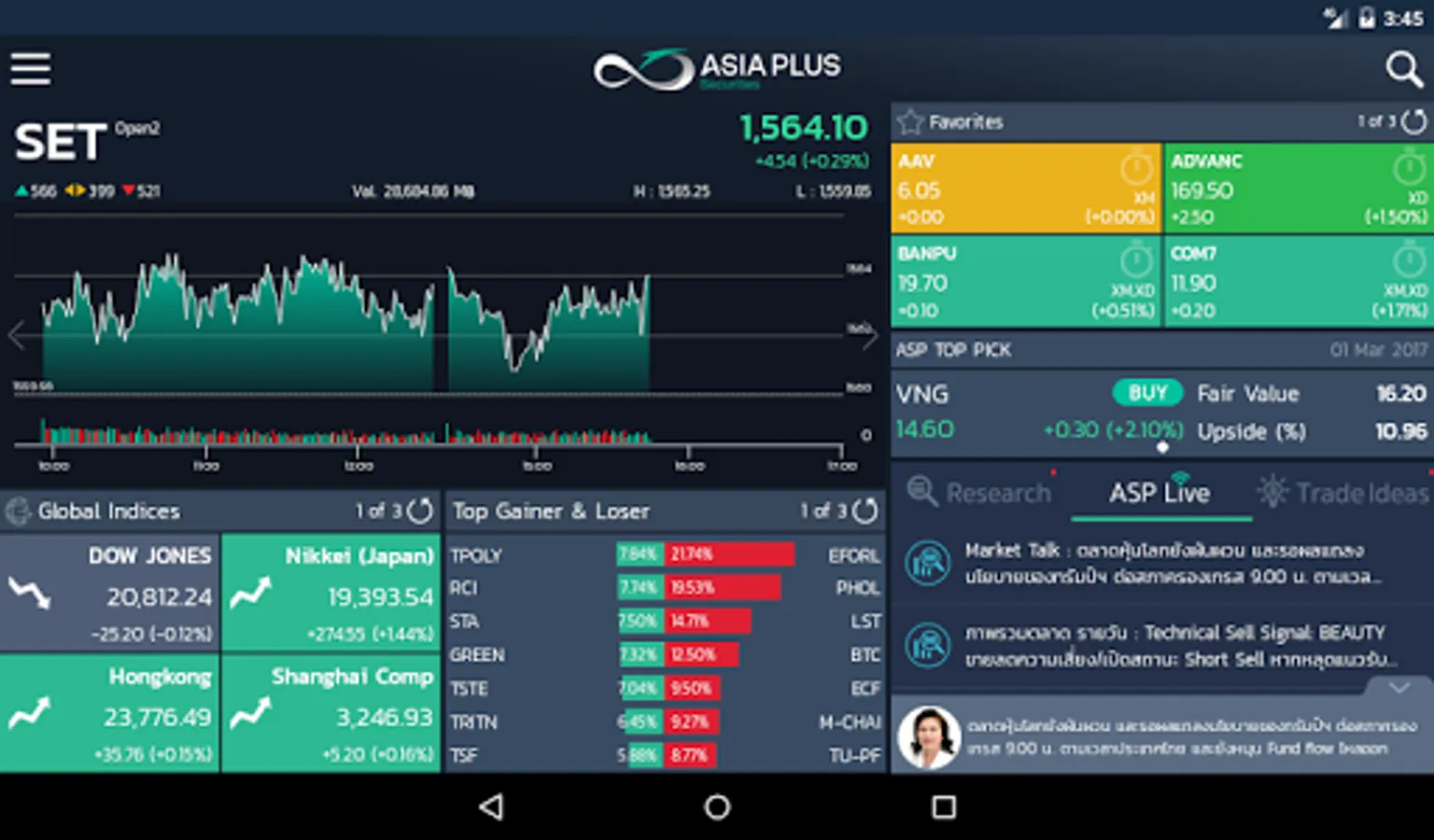This screenshot has height=840, width=1434.
Task: Select TSF in top gainers
Action: coord(464,755)
